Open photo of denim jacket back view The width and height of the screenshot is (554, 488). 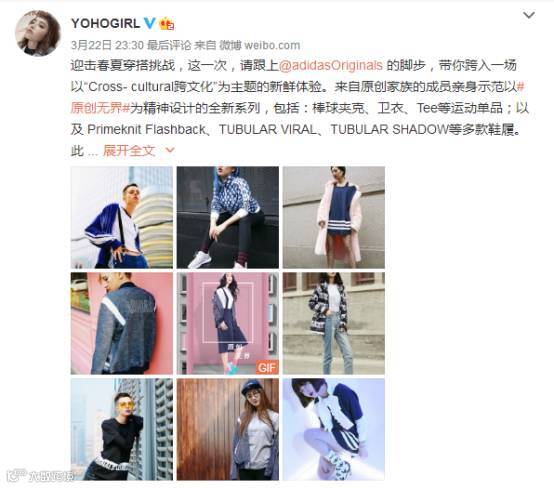click(x=122, y=323)
